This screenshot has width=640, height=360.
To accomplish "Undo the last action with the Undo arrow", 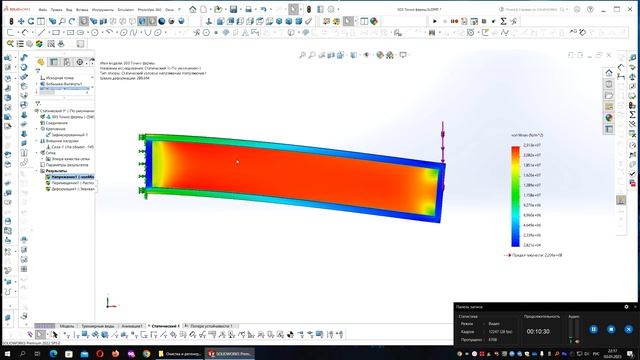I will pyautogui.click(x=264, y=9).
